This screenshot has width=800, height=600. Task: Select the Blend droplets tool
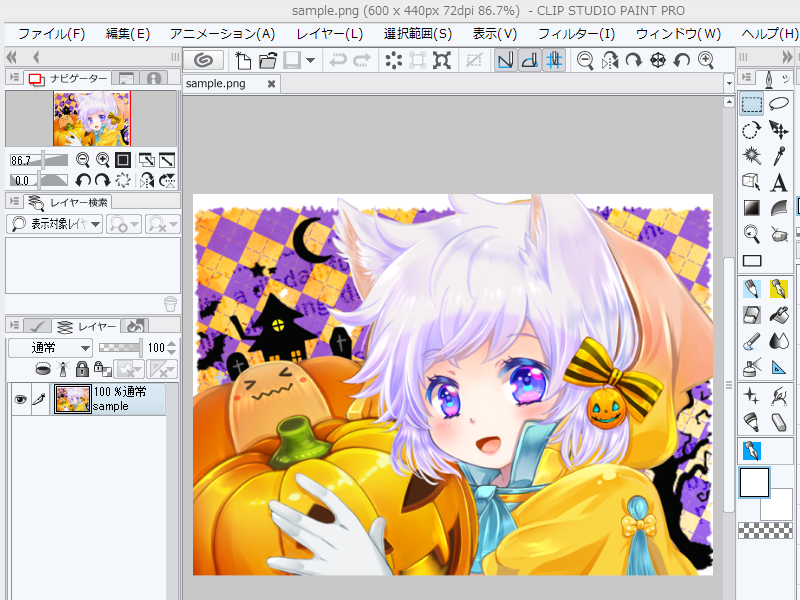(x=779, y=341)
